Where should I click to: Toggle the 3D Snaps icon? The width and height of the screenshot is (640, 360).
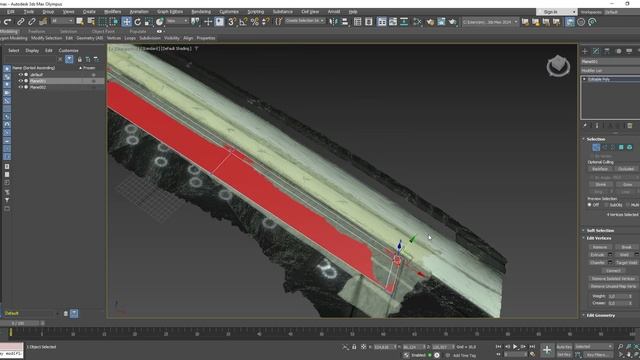232,22
